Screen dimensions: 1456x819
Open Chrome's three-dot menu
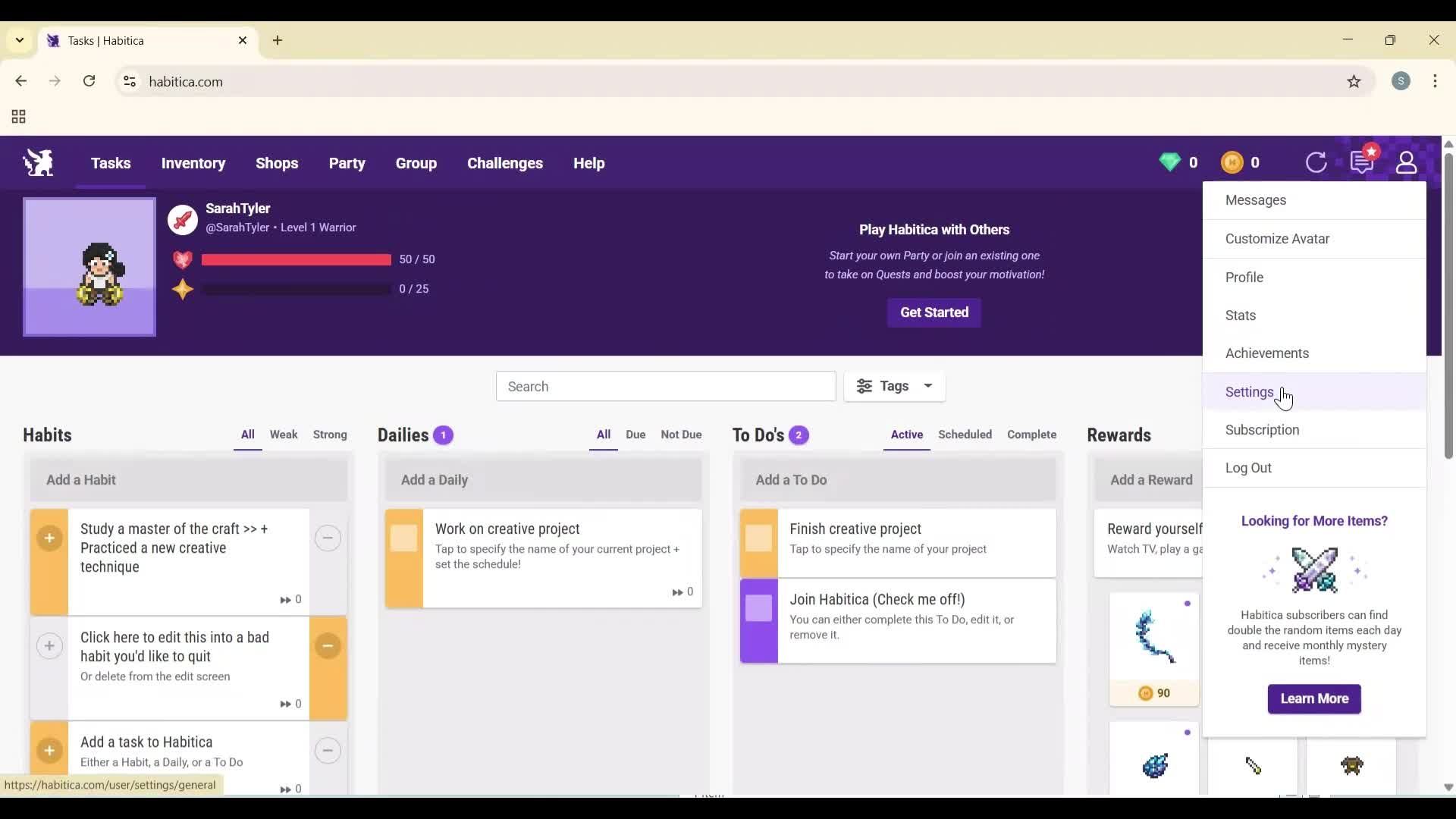pyautogui.click(x=1436, y=81)
